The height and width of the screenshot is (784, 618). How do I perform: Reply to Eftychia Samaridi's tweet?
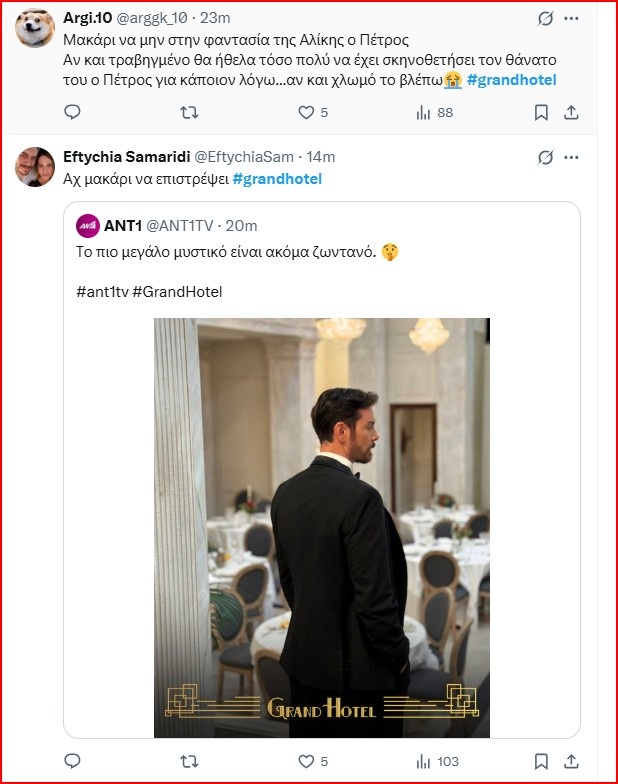71,761
